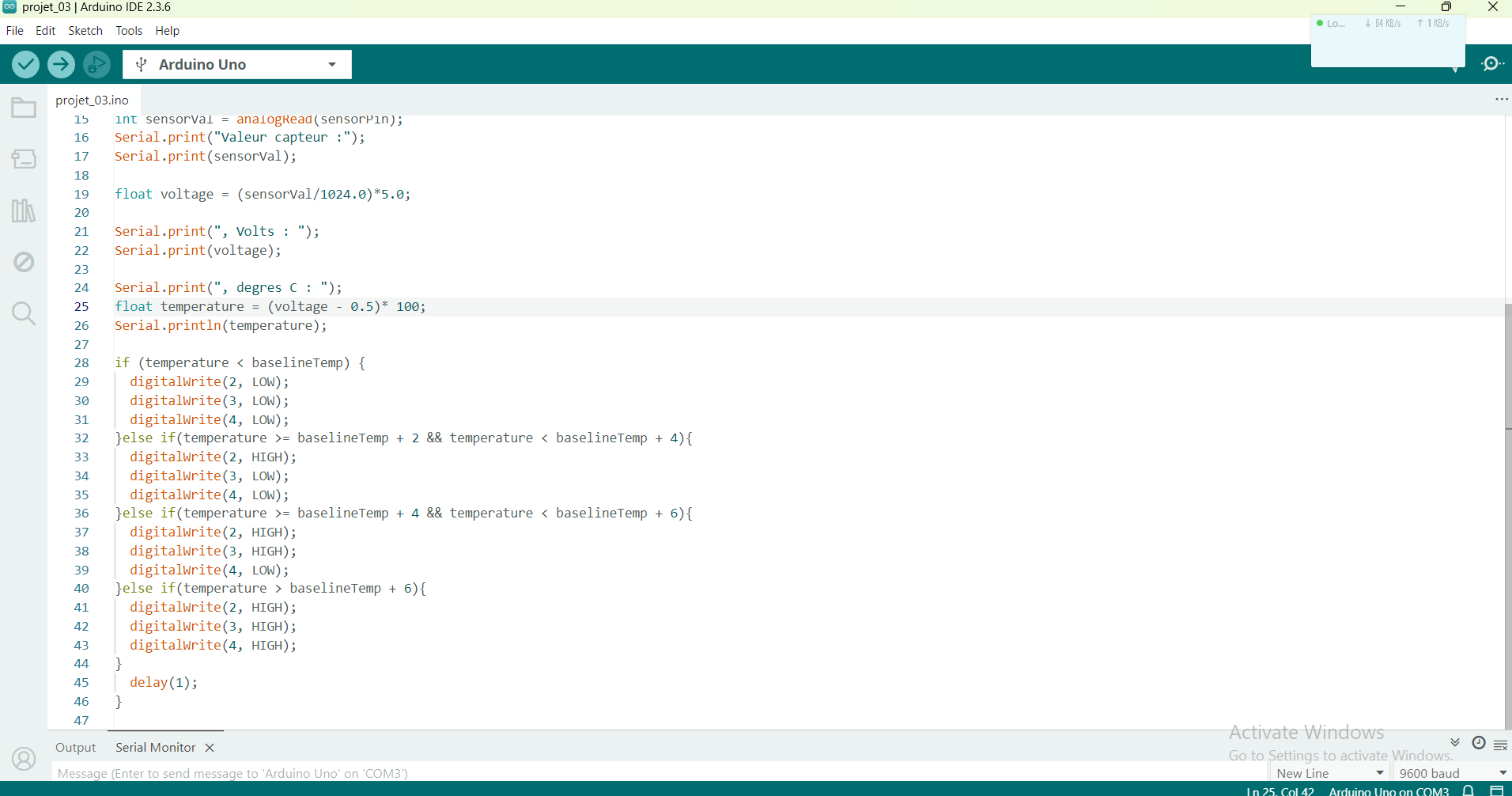This screenshot has height=796, width=1512.
Task: Open the Arduino Uno board selector dropdown
Action: click(236, 64)
